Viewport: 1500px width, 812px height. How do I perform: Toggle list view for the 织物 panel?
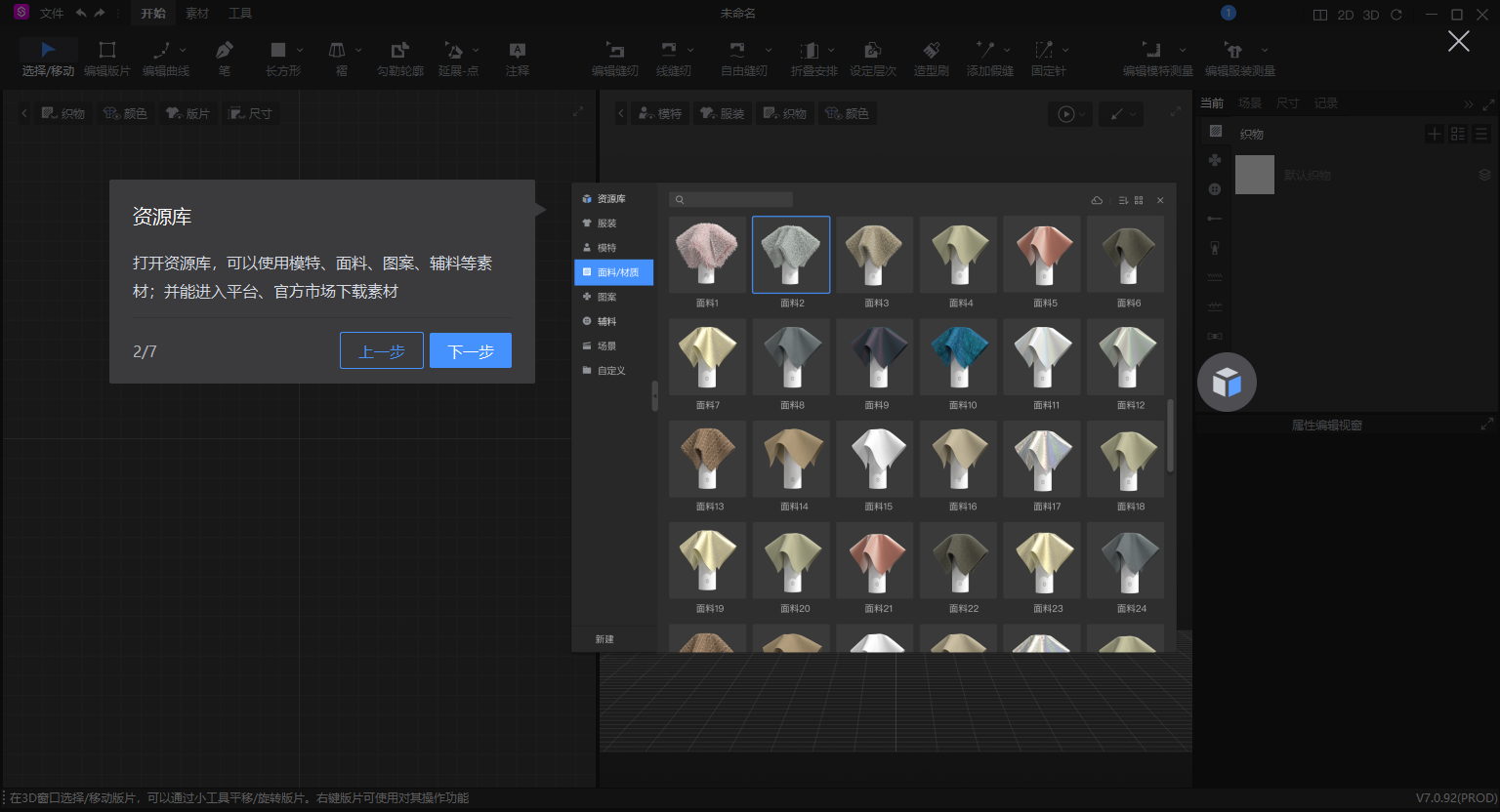click(1481, 134)
